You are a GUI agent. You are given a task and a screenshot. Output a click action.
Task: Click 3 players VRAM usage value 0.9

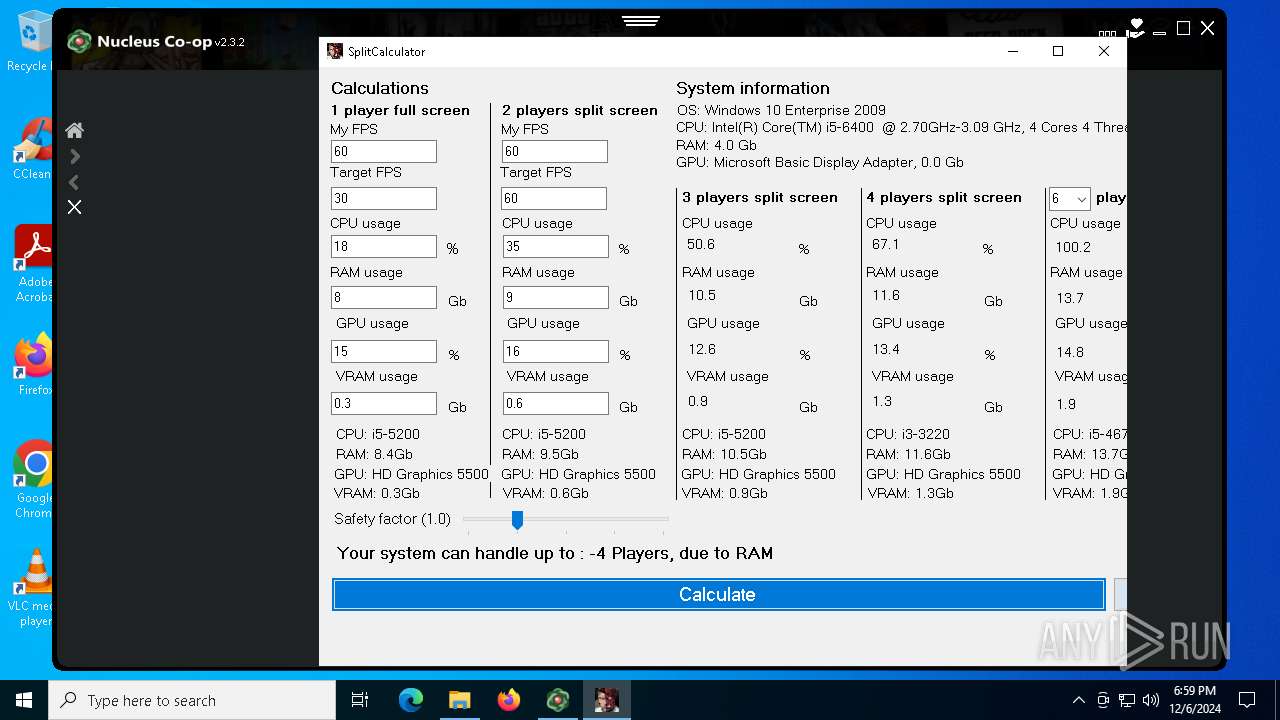tap(698, 401)
